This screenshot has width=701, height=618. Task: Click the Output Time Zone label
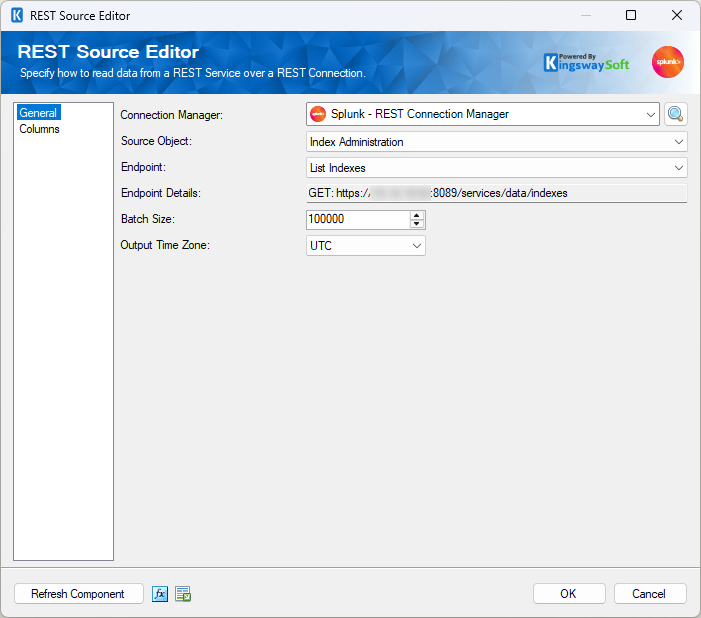pyautogui.click(x=165, y=245)
